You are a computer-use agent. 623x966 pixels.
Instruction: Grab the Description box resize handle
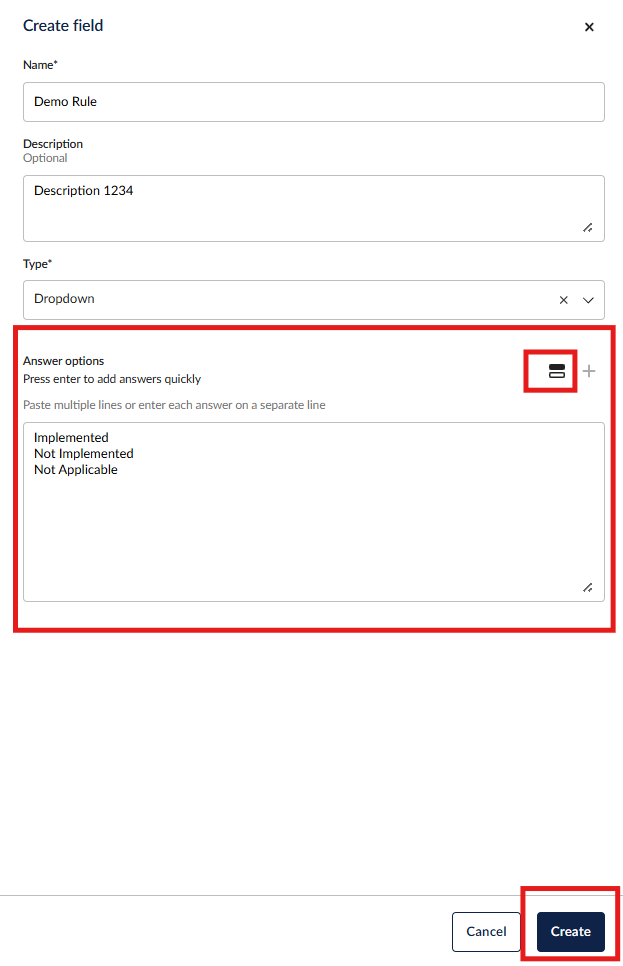(x=588, y=228)
